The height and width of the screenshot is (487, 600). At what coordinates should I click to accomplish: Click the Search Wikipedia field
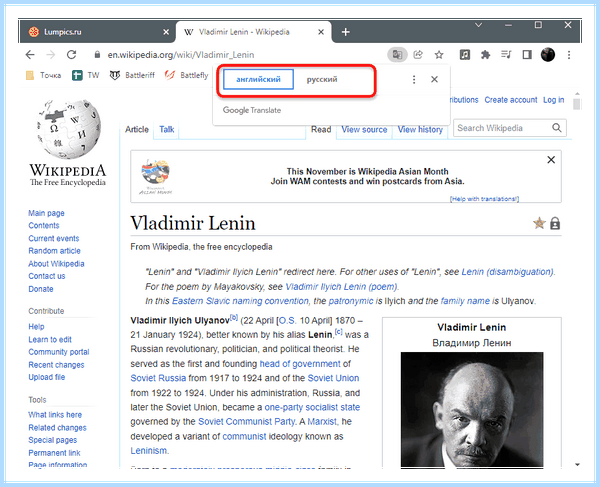point(502,128)
